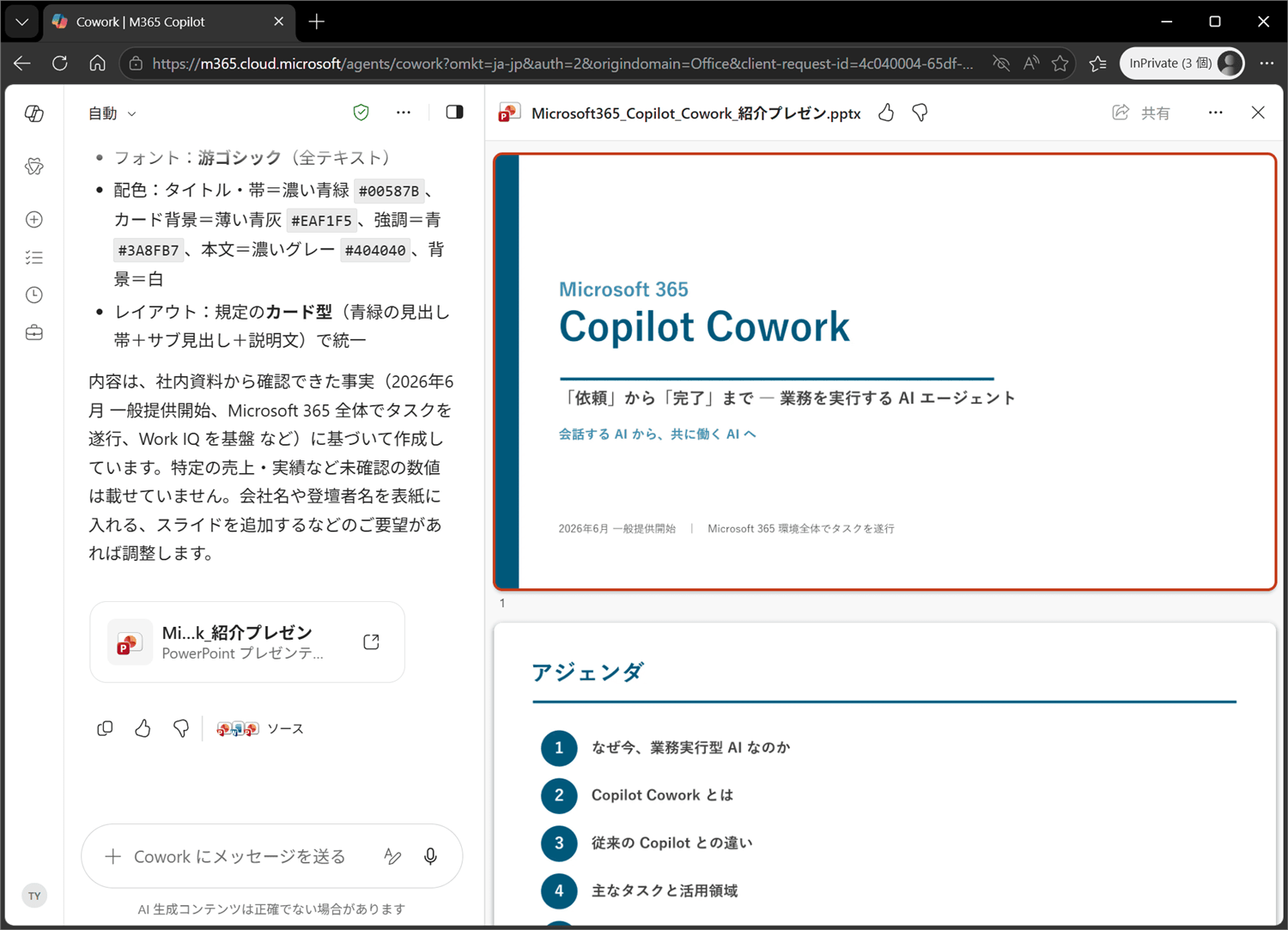Click agenda item なぜ今、業務実行型 AI なのか
Image resolution: width=1288 pixels, height=930 pixels.
(x=691, y=748)
